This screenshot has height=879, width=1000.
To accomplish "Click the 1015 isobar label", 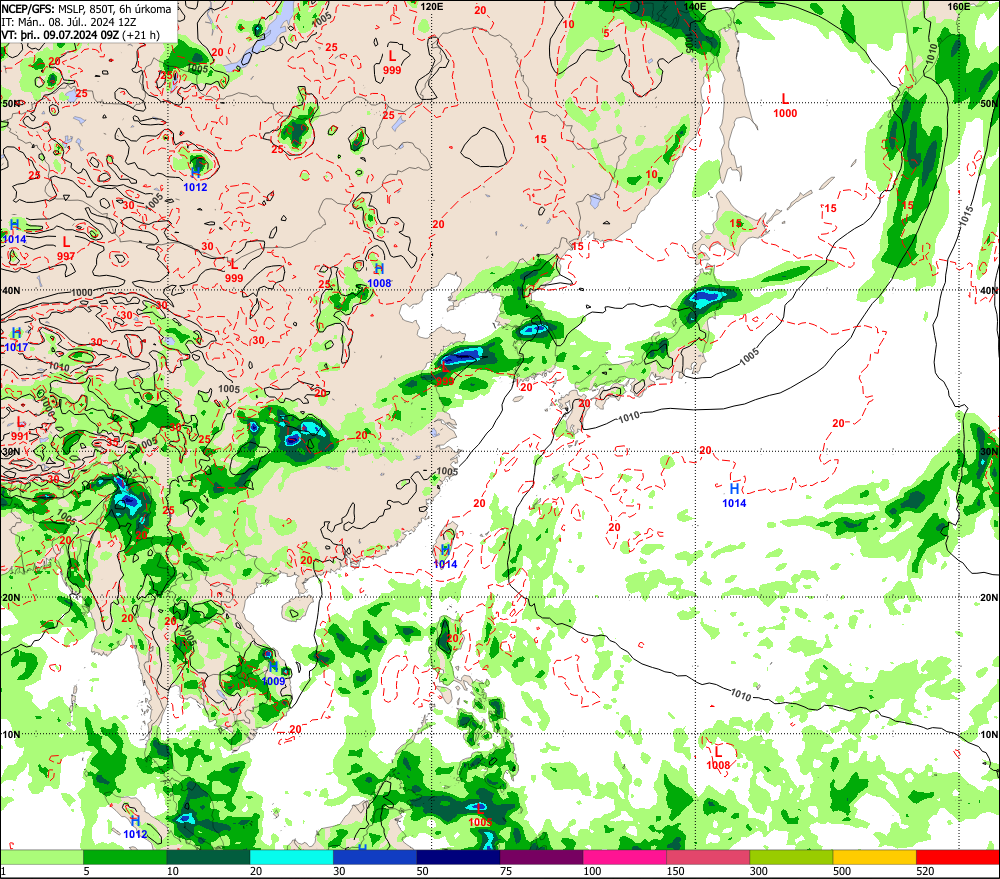I will 967,215.
